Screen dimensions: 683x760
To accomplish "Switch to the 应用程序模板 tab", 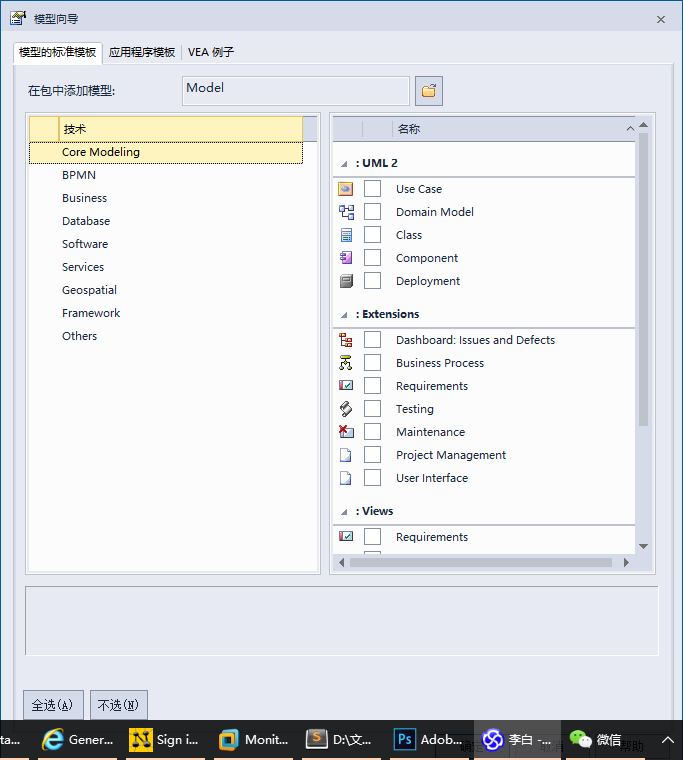I will click(x=142, y=52).
